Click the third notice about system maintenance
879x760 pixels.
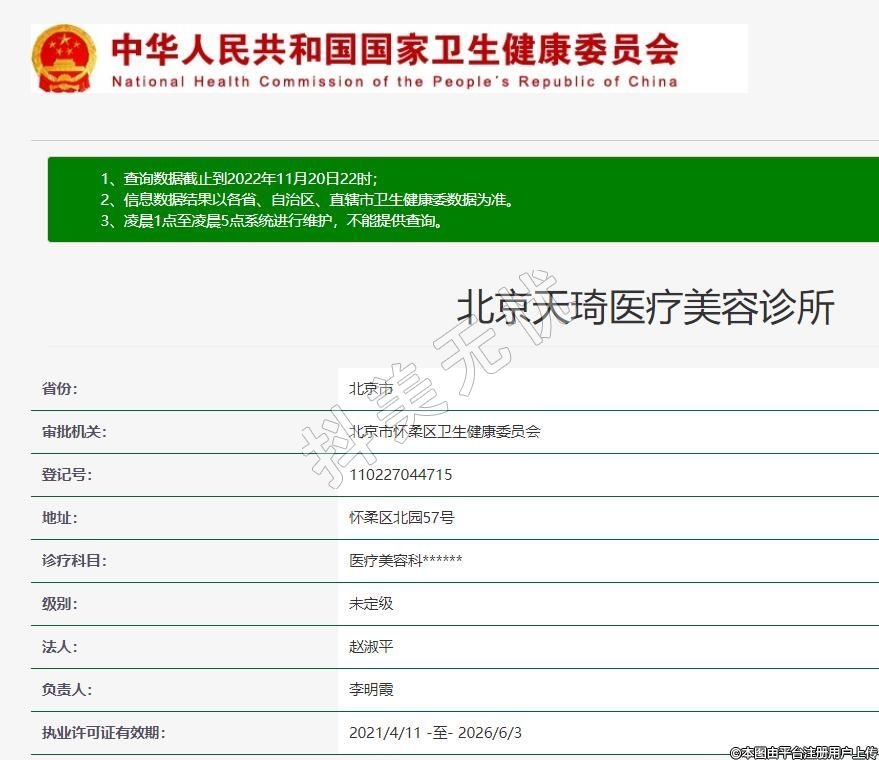(272, 220)
